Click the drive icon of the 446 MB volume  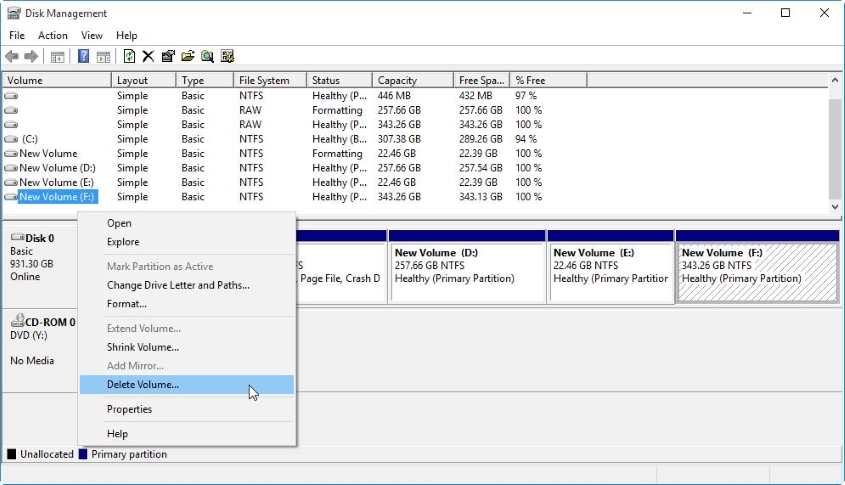point(11,96)
